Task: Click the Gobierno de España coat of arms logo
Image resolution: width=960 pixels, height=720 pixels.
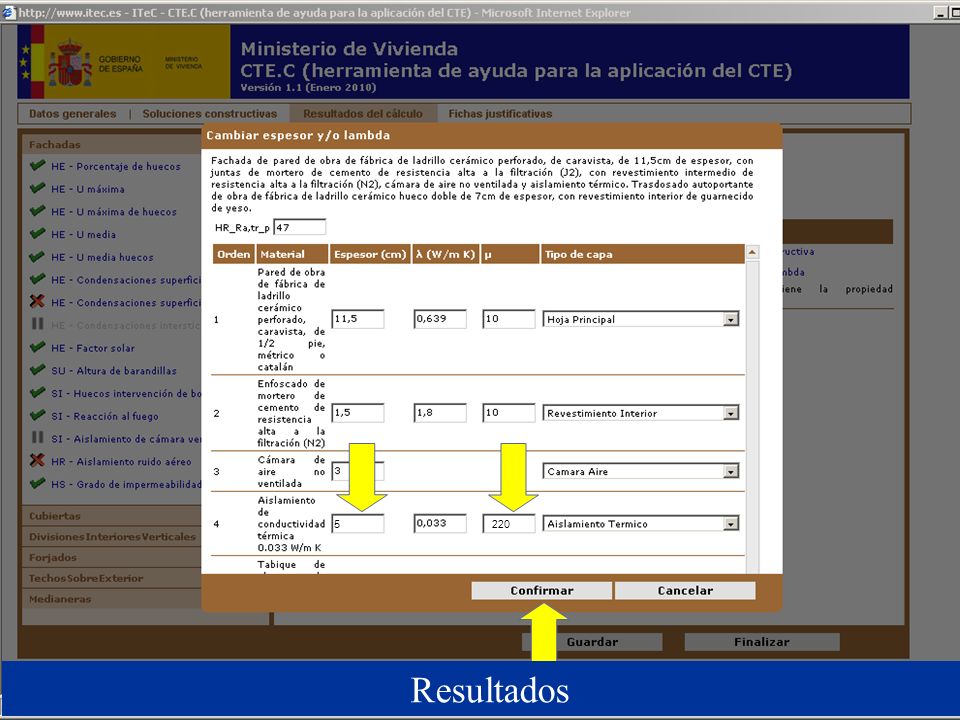Action: pos(70,62)
